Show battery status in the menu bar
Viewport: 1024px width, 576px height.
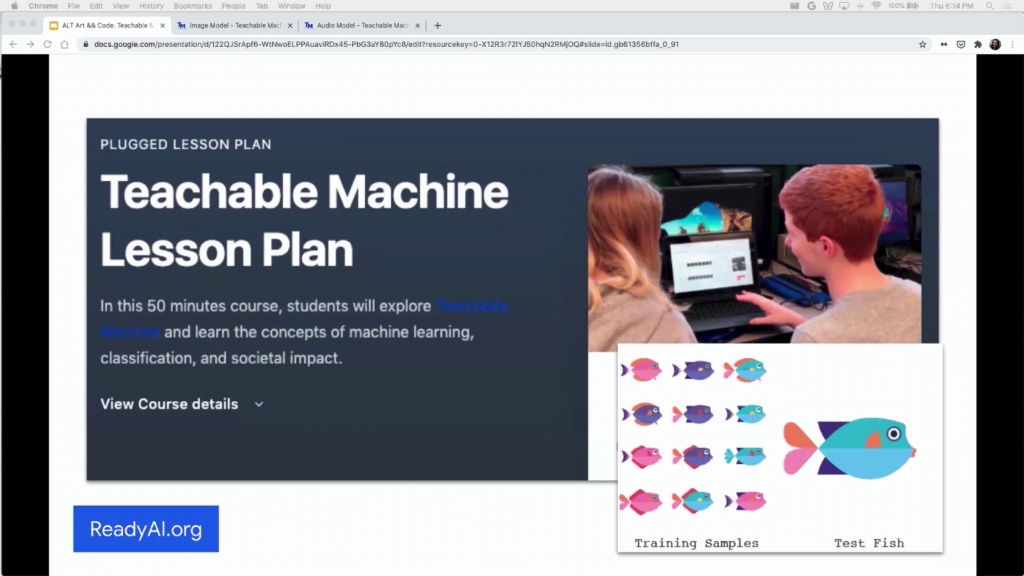(x=903, y=6)
